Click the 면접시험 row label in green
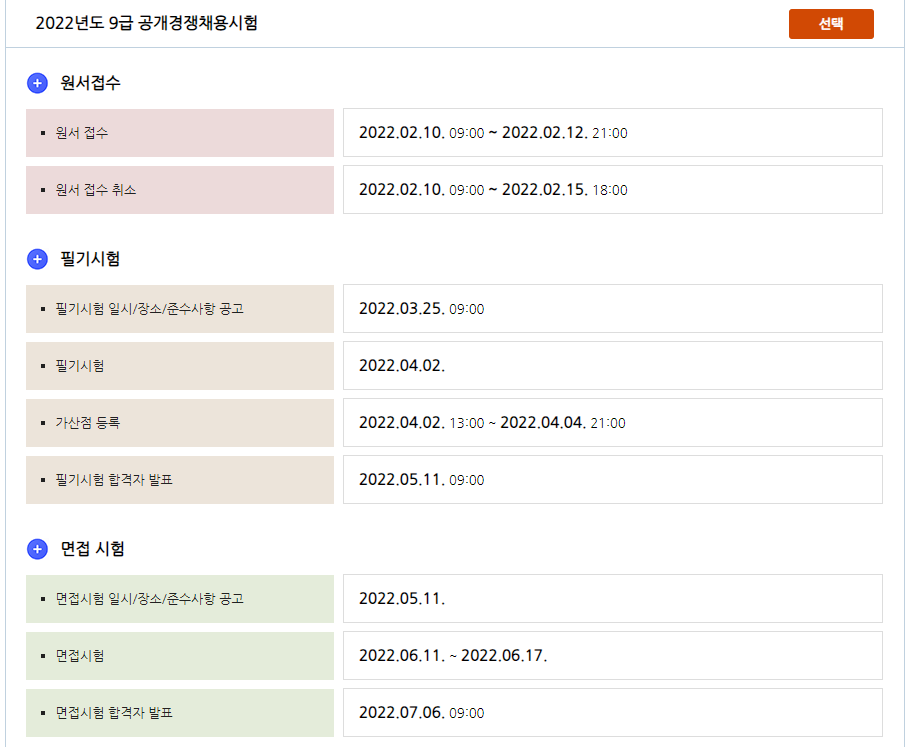Screen dimensions: 905x747 tap(80, 656)
